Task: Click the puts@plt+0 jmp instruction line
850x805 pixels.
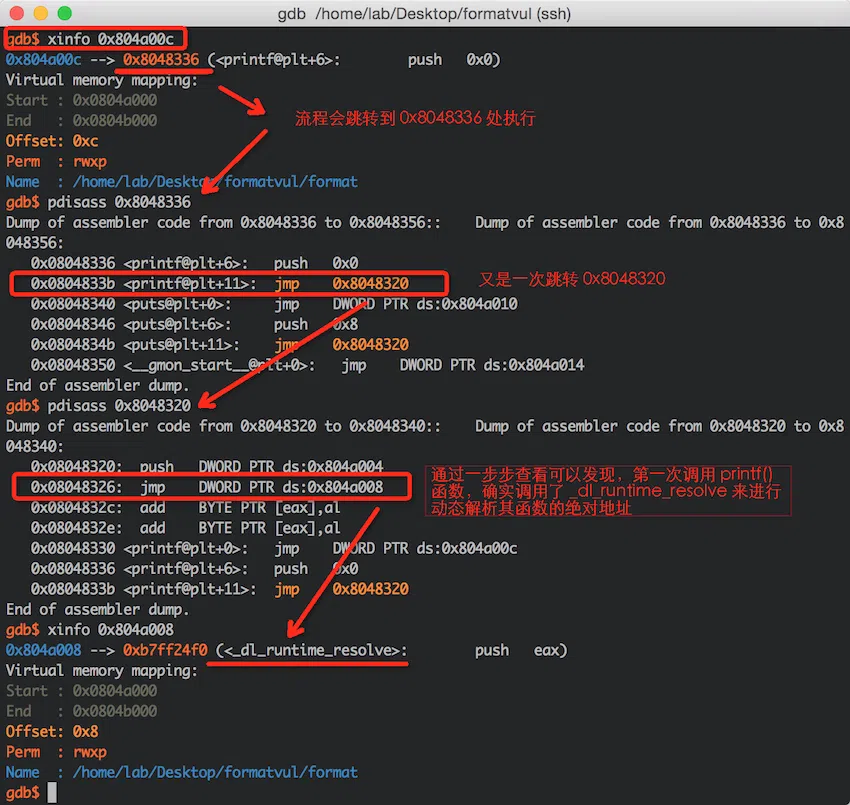Action: (273, 304)
